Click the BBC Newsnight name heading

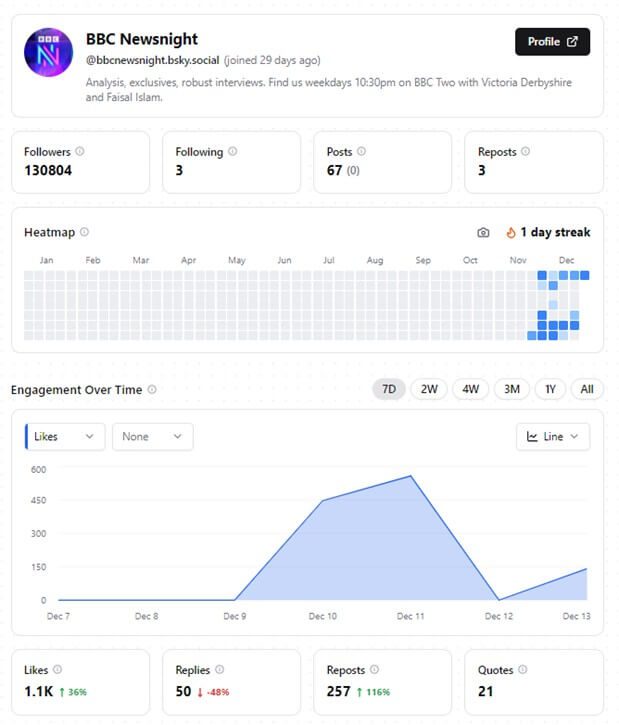tap(142, 39)
